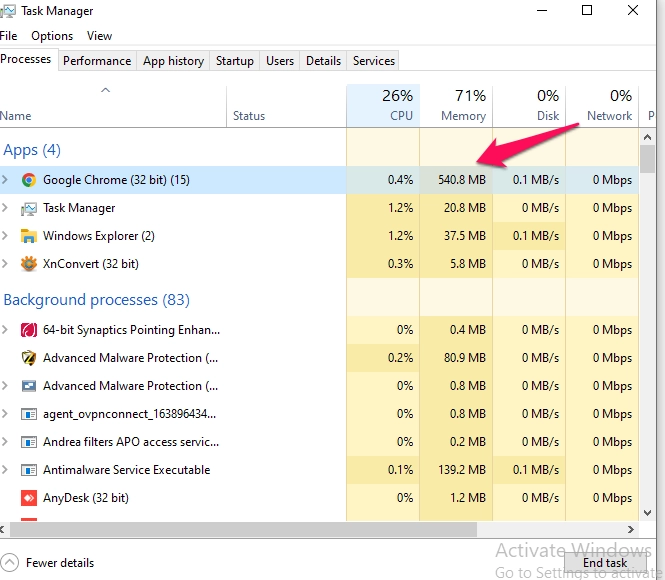Screen dimensions: 665x580
Task: Click the horizontal scrollbar thumb
Action: 243,529
